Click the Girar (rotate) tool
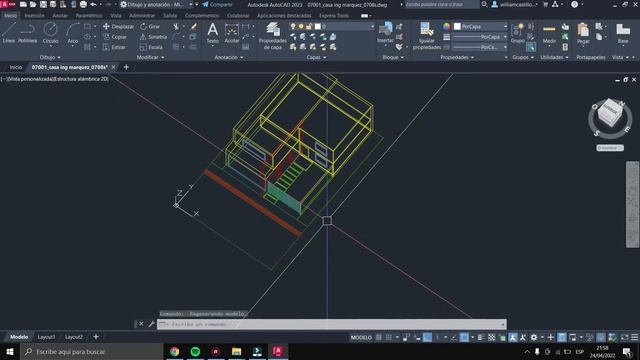Viewport: 640px width, 360px height. pos(150,27)
